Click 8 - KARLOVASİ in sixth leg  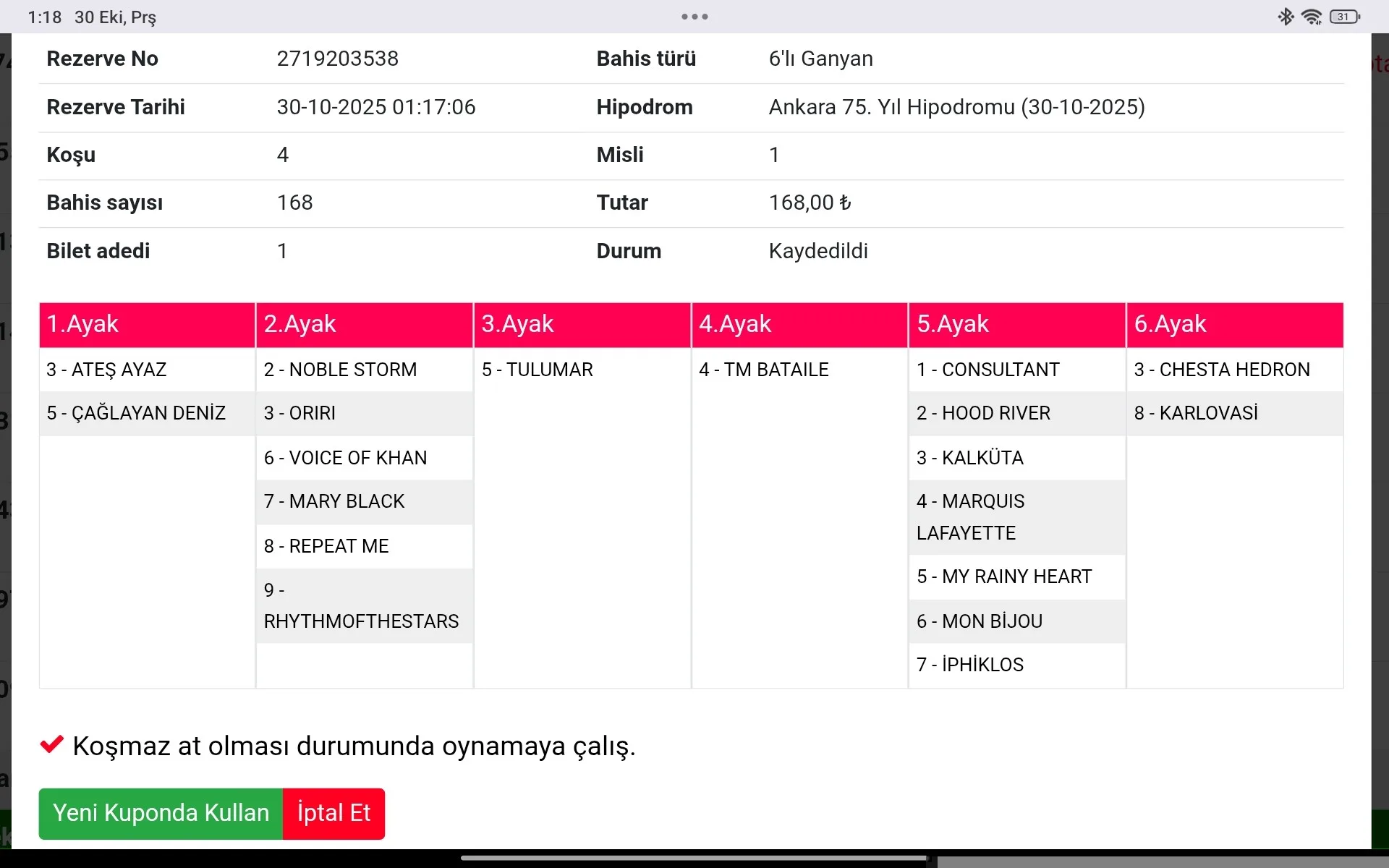1196,413
